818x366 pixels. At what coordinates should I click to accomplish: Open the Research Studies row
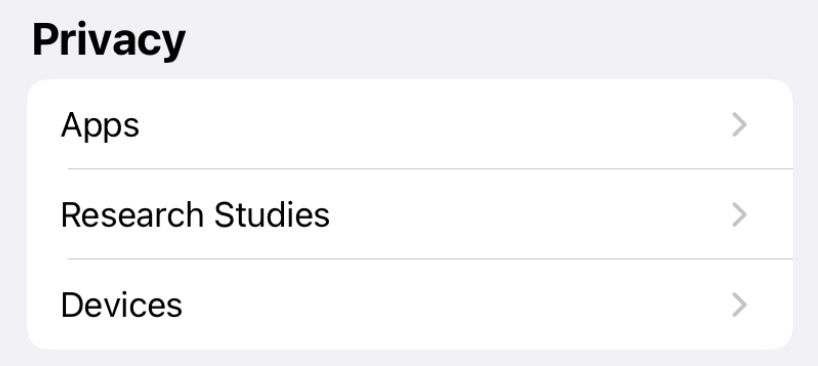(410, 214)
